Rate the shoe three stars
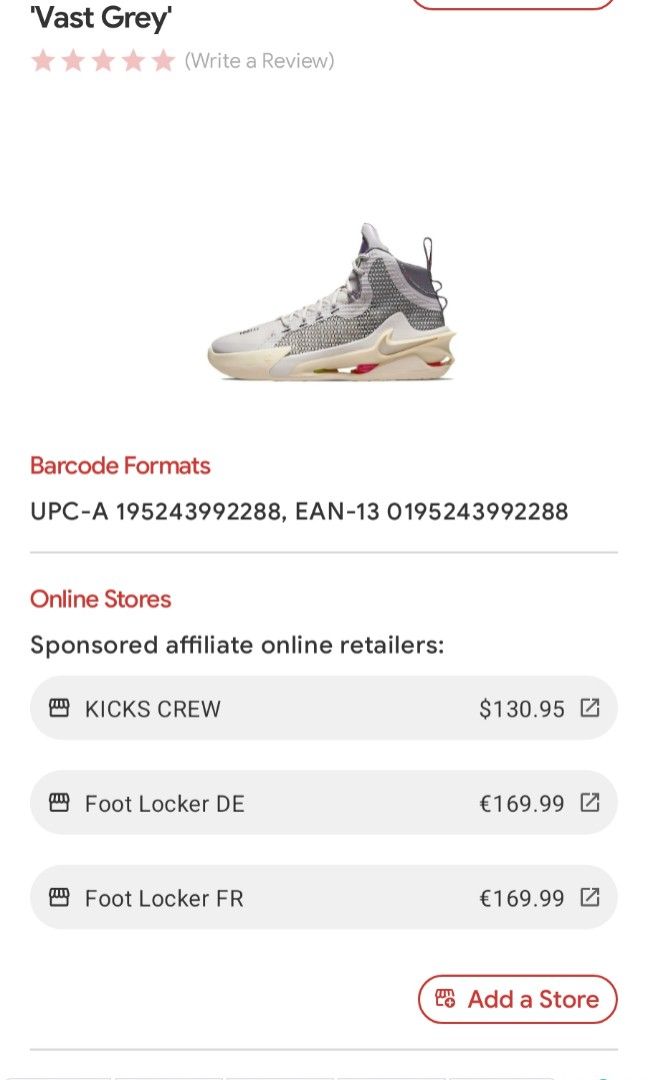The width and height of the screenshot is (648, 1080). pyautogui.click(x=103, y=62)
